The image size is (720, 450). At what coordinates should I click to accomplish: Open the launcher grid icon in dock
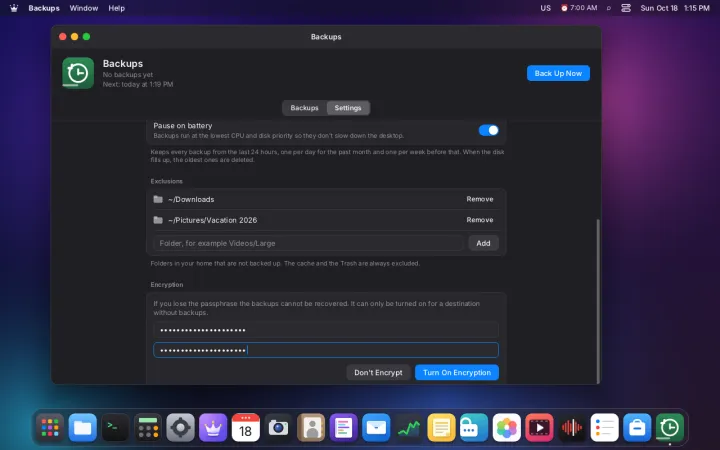(x=50, y=428)
